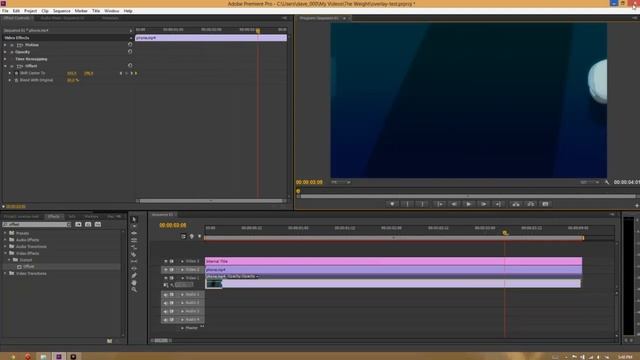The image size is (640, 360).
Task: Expand the Audio Transitions folder
Action: click(5, 247)
